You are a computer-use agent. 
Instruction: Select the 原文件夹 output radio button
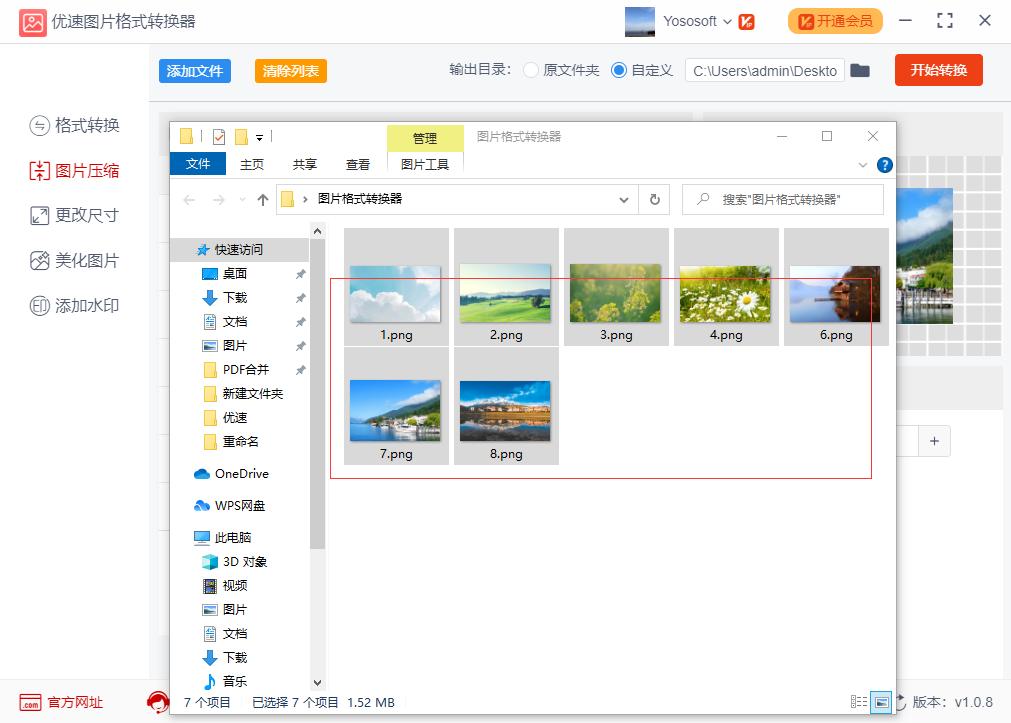click(x=531, y=70)
